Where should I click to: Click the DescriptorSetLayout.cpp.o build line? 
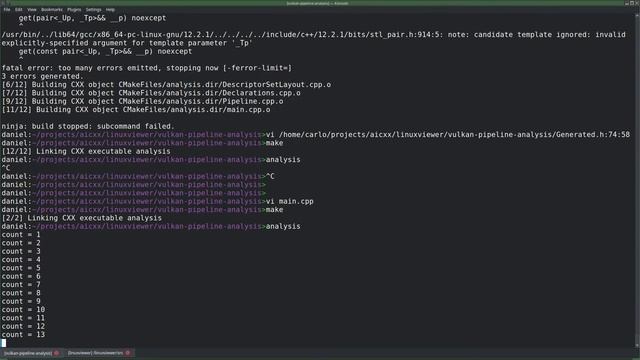click(166, 84)
